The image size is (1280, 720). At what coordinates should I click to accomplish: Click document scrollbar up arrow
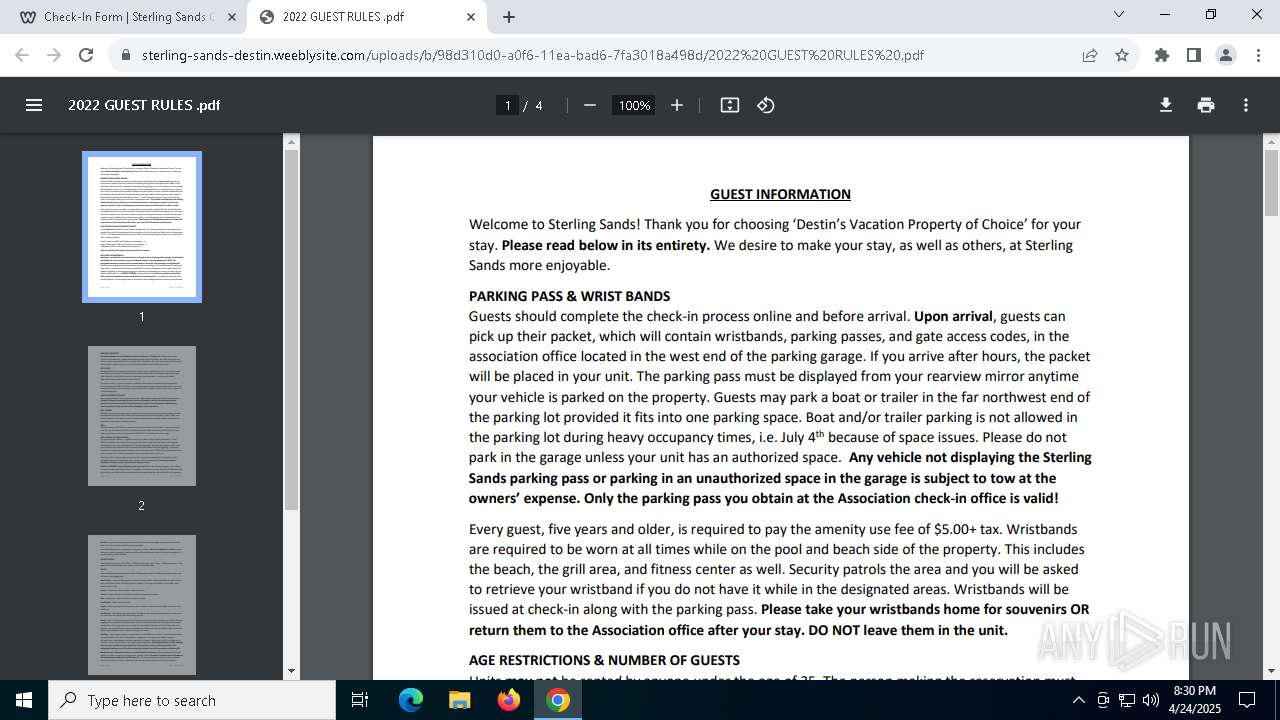click(x=1272, y=141)
